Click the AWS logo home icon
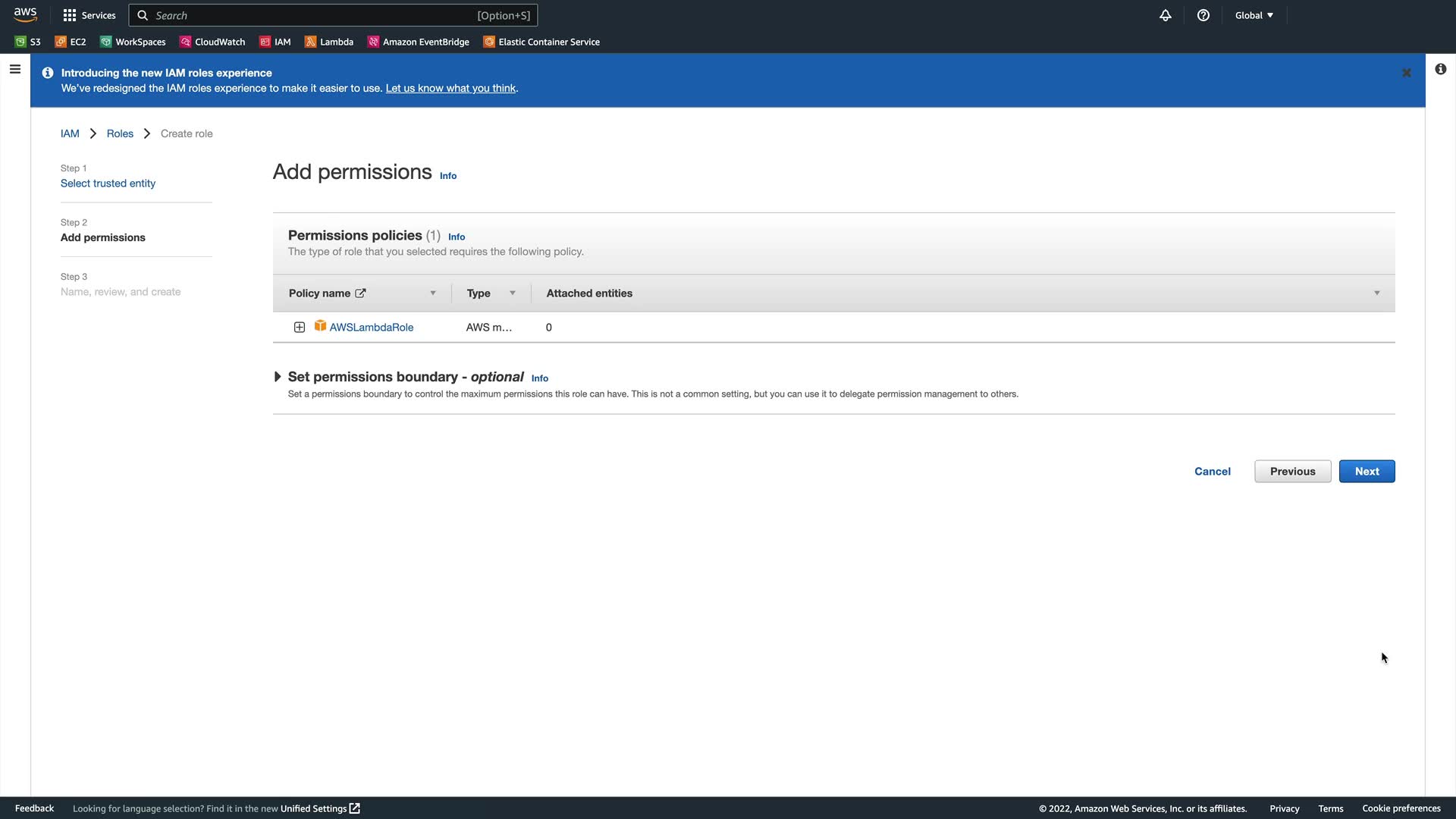 25,14
